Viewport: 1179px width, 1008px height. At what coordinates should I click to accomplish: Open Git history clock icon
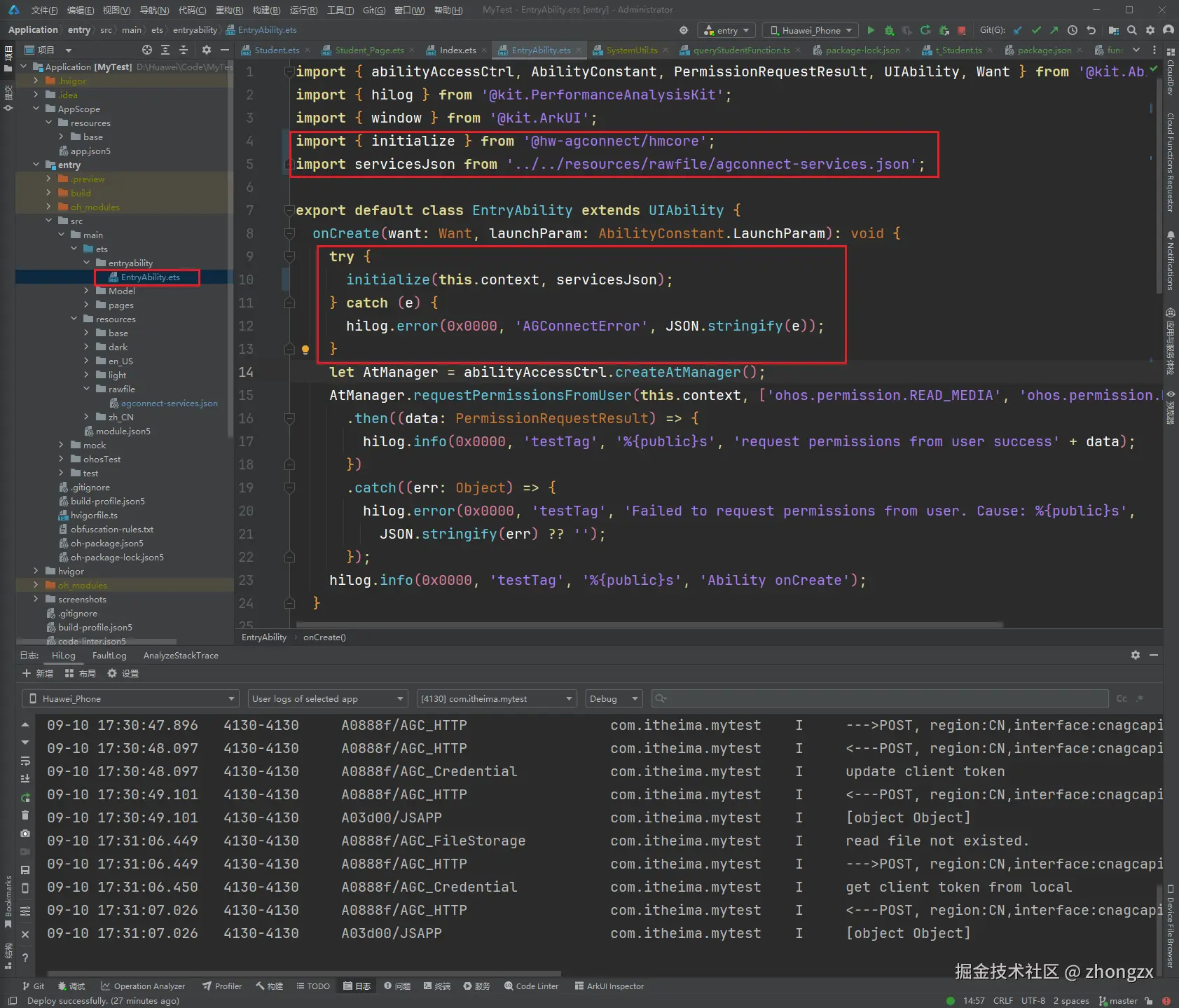coord(1073,30)
